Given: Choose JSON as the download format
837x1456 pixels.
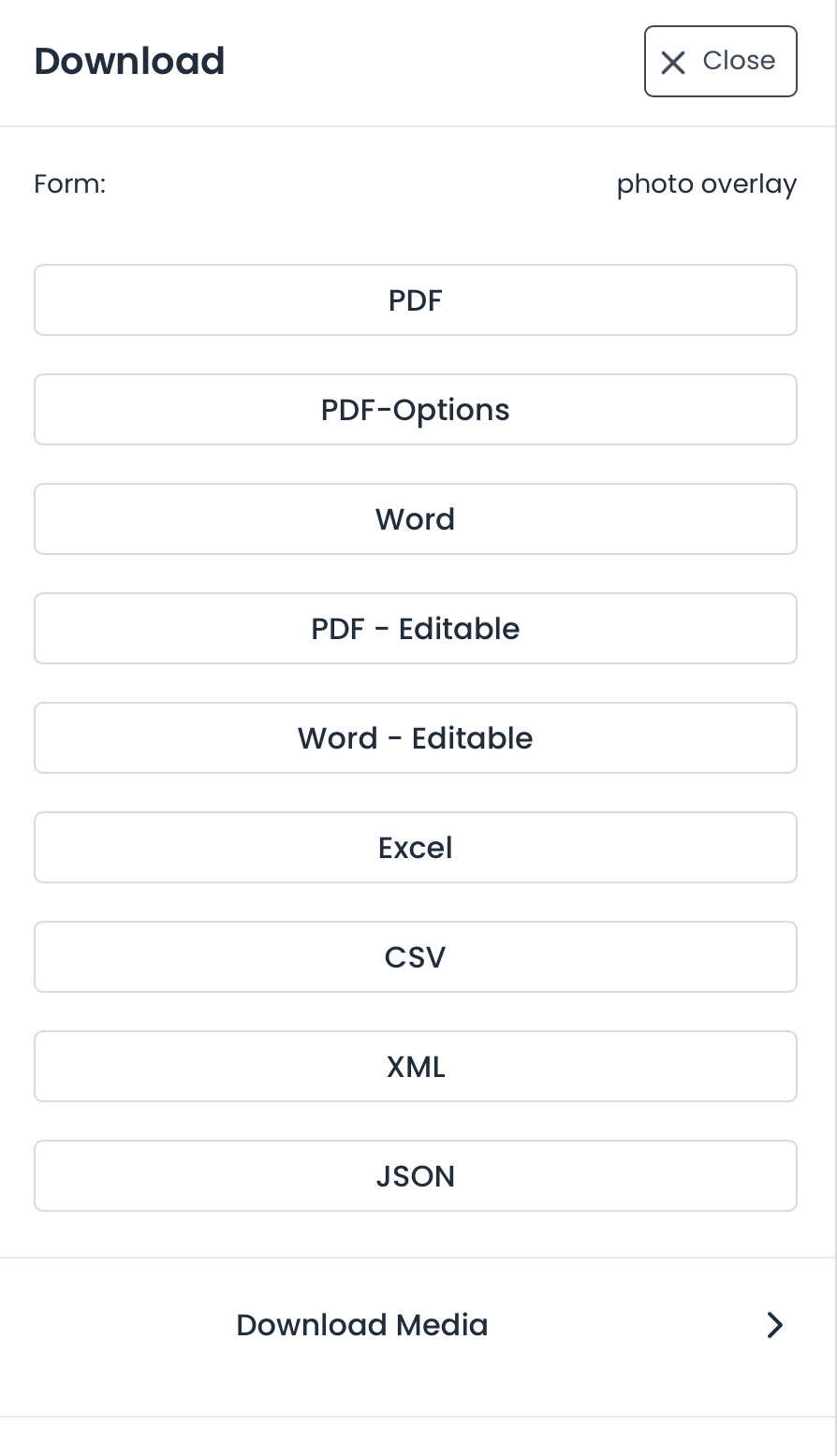Looking at the screenshot, I should pyautogui.click(x=416, y=1175).
